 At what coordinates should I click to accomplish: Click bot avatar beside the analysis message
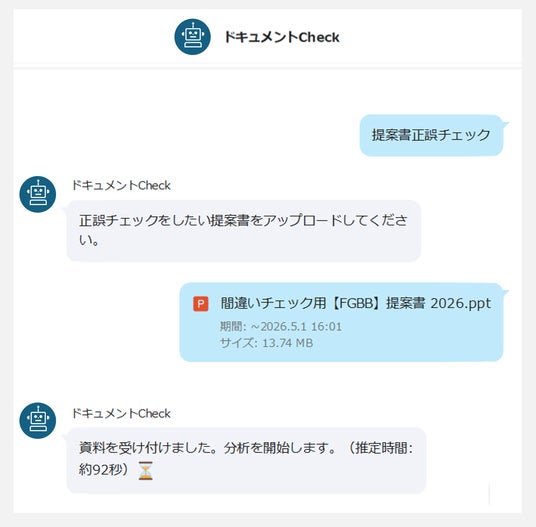(38, 420)
